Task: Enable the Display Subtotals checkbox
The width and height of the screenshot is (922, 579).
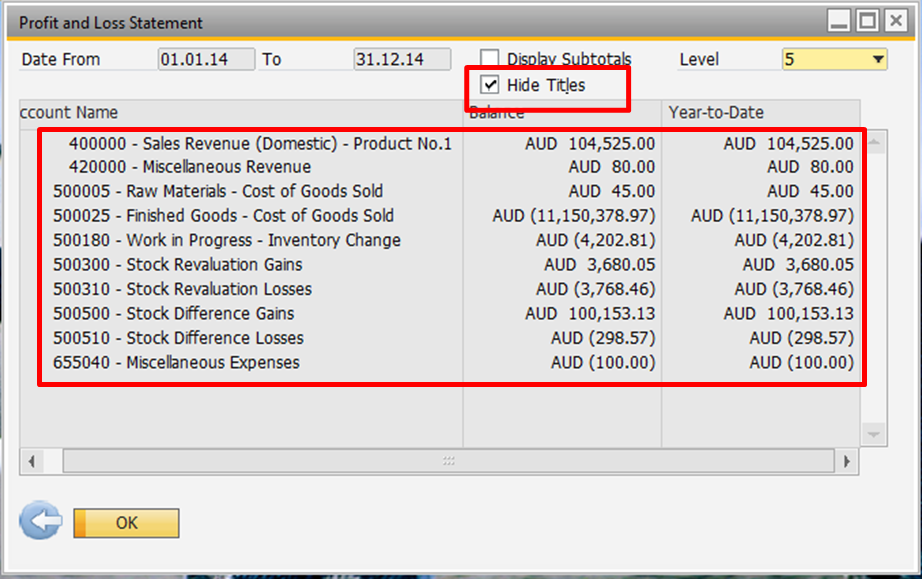Action: point(489,58)
